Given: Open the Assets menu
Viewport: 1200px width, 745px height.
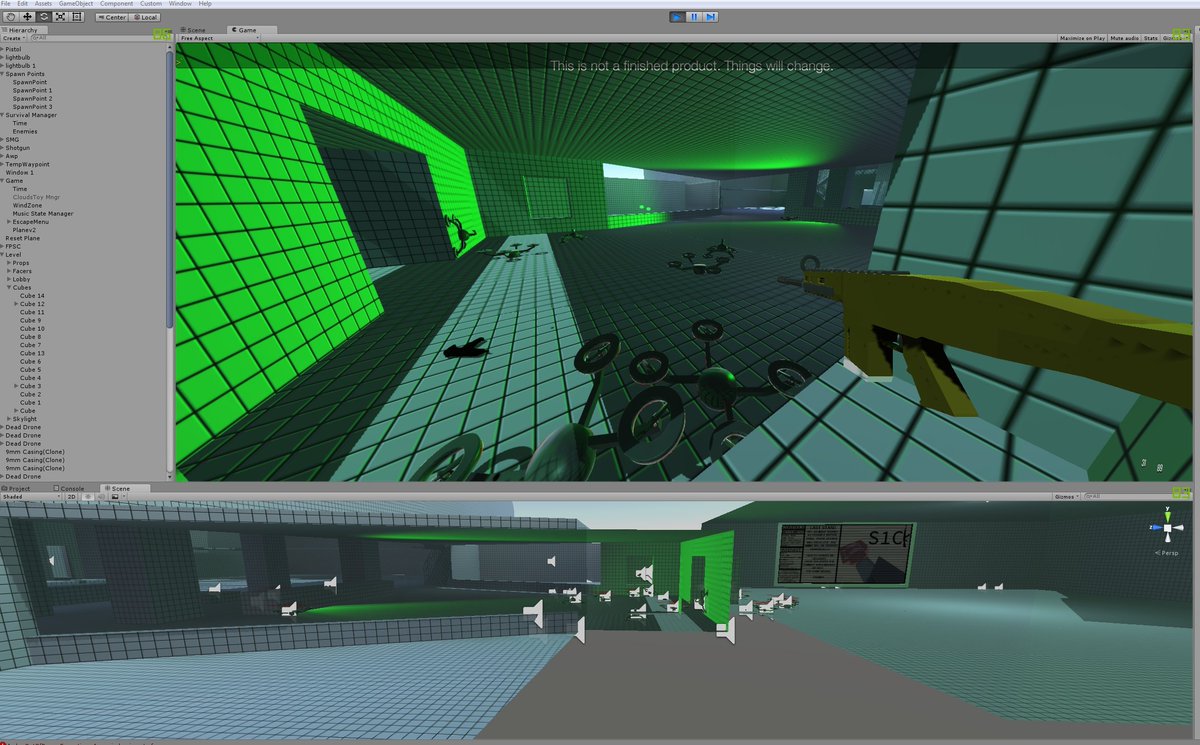Looking at the screenshot, I should pyautogui.click(x=44, y=4).
